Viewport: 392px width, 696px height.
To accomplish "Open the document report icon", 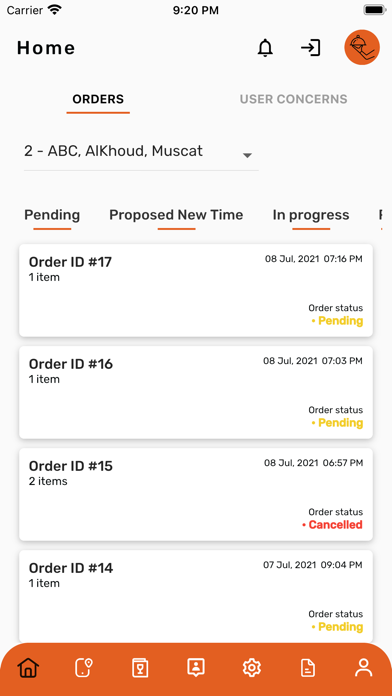I will pyautogui.click(x=308, y=668).
